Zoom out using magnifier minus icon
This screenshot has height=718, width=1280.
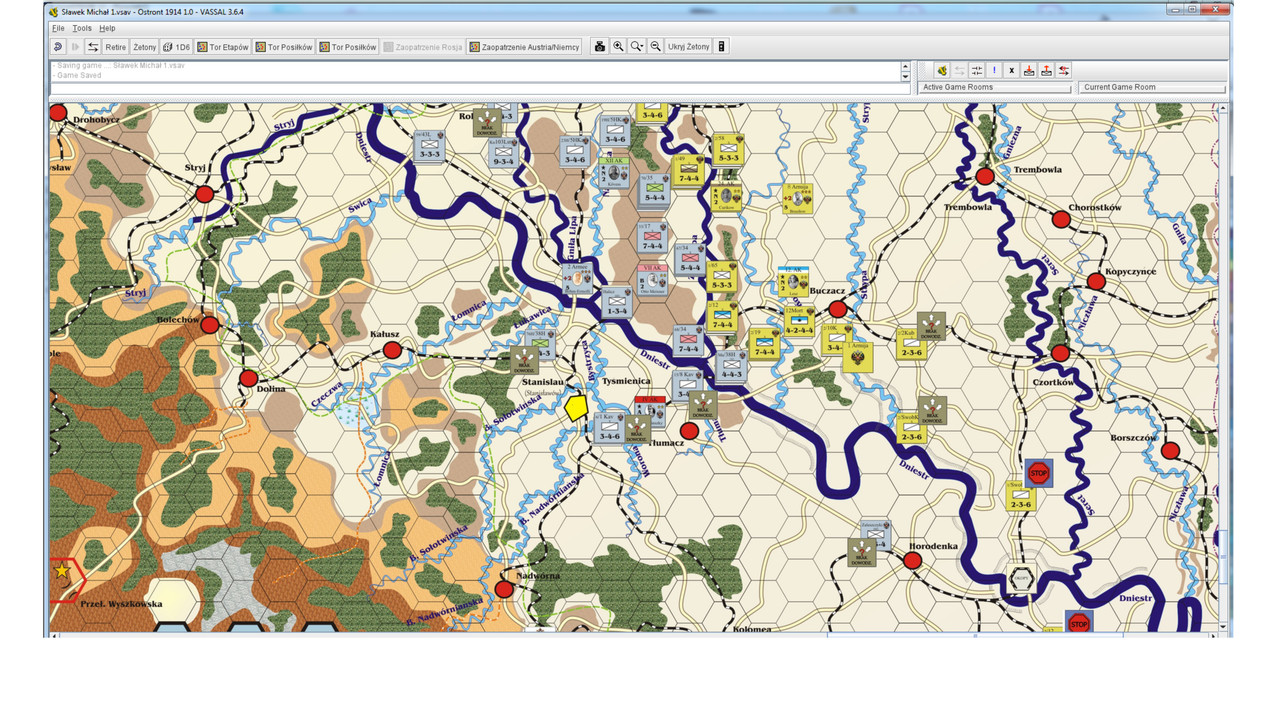(656, 47)
